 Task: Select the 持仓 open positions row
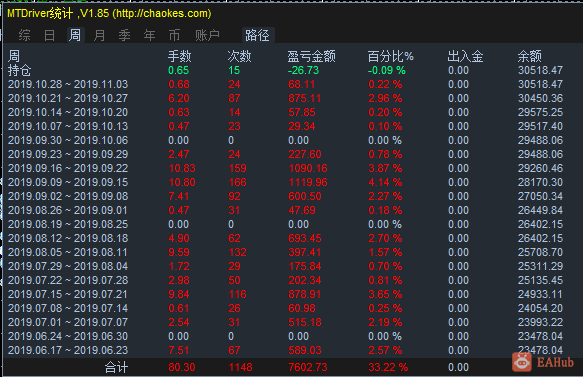click(286, 70)
